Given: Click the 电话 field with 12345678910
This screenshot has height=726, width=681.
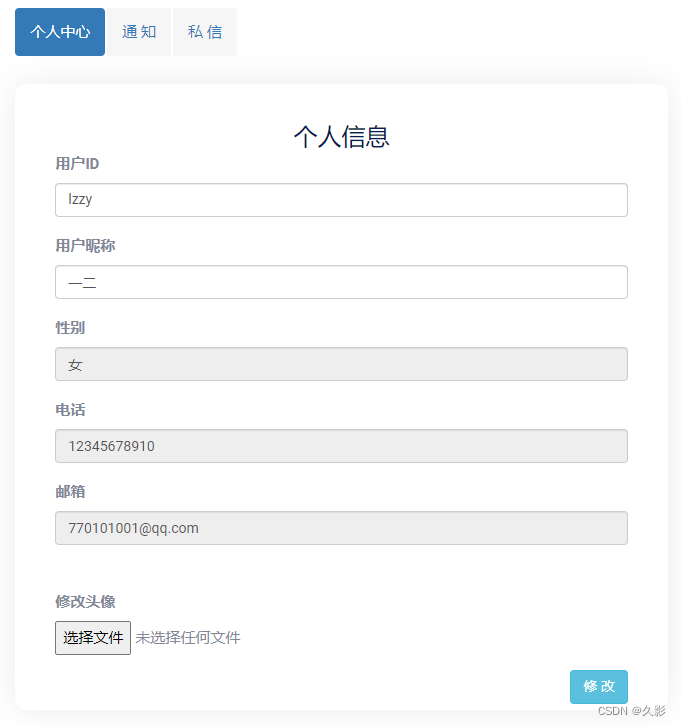Looking at the screenshot, I should 341,446.
